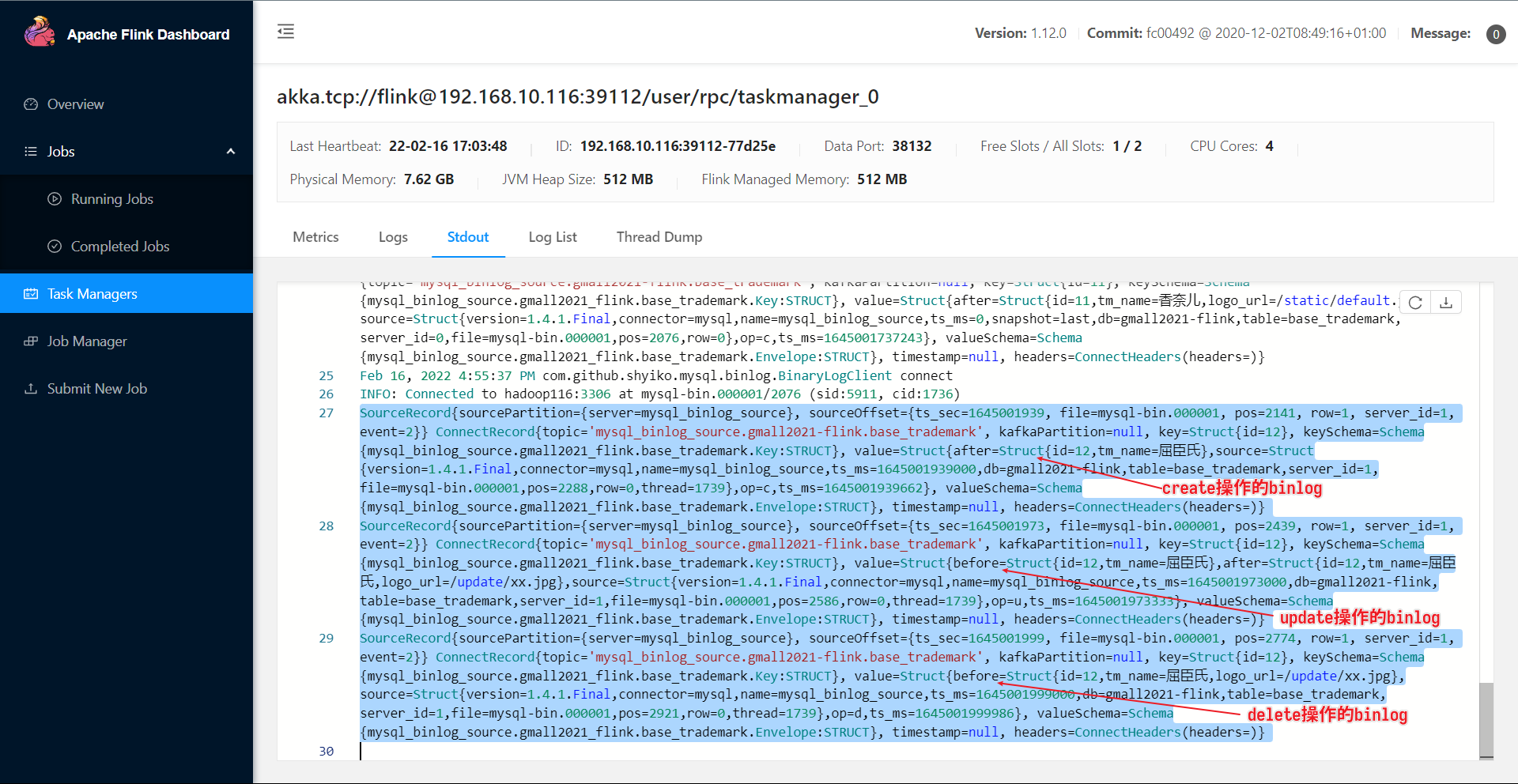Click line number 30 in stdout
1518x784 pixels.
(326, 751)
